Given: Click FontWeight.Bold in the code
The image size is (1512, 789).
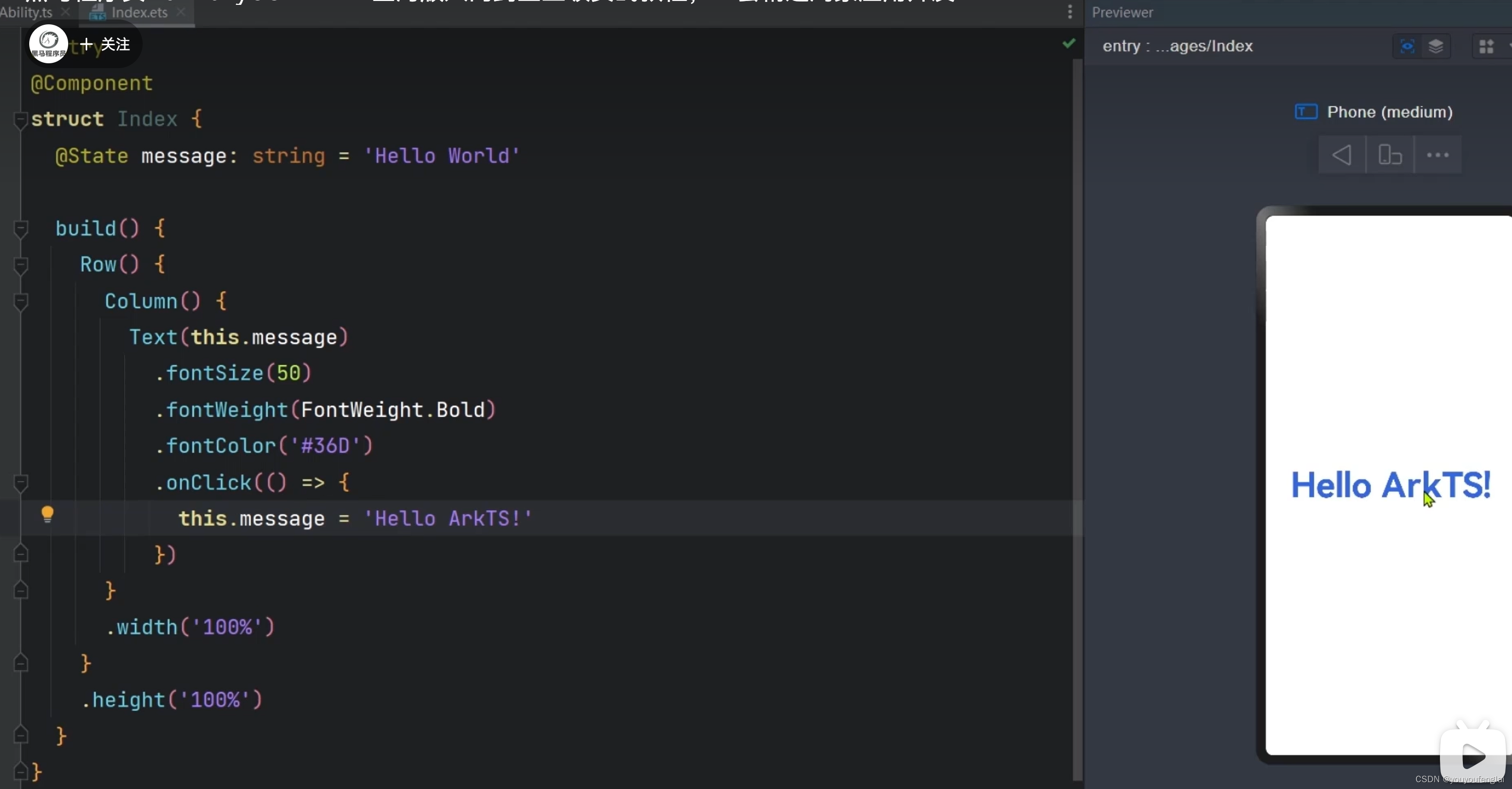Looking at the screenshot, I should tap(392, 409).
